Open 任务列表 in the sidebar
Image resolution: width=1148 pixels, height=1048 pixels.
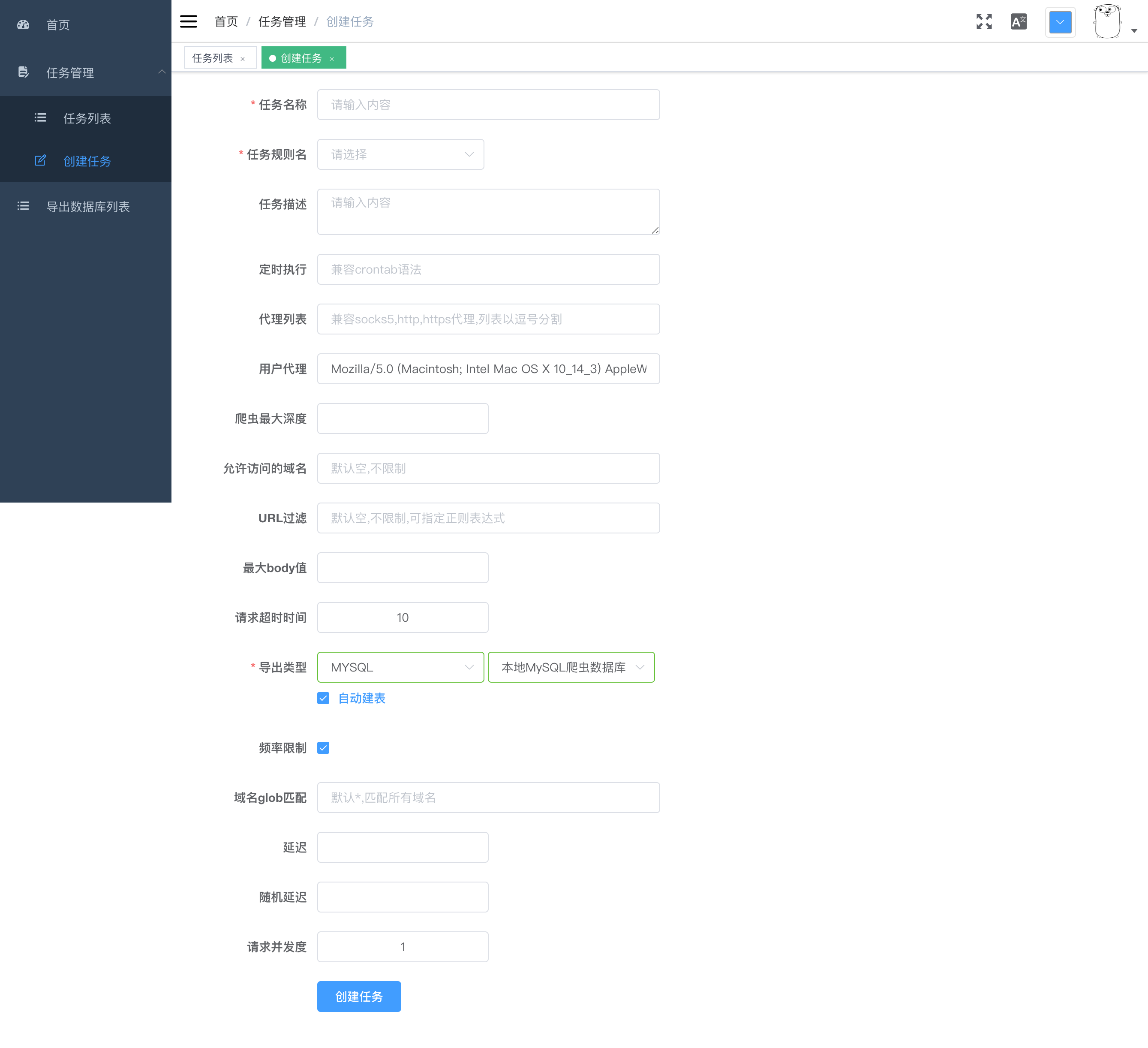click(x=87, y=118)
